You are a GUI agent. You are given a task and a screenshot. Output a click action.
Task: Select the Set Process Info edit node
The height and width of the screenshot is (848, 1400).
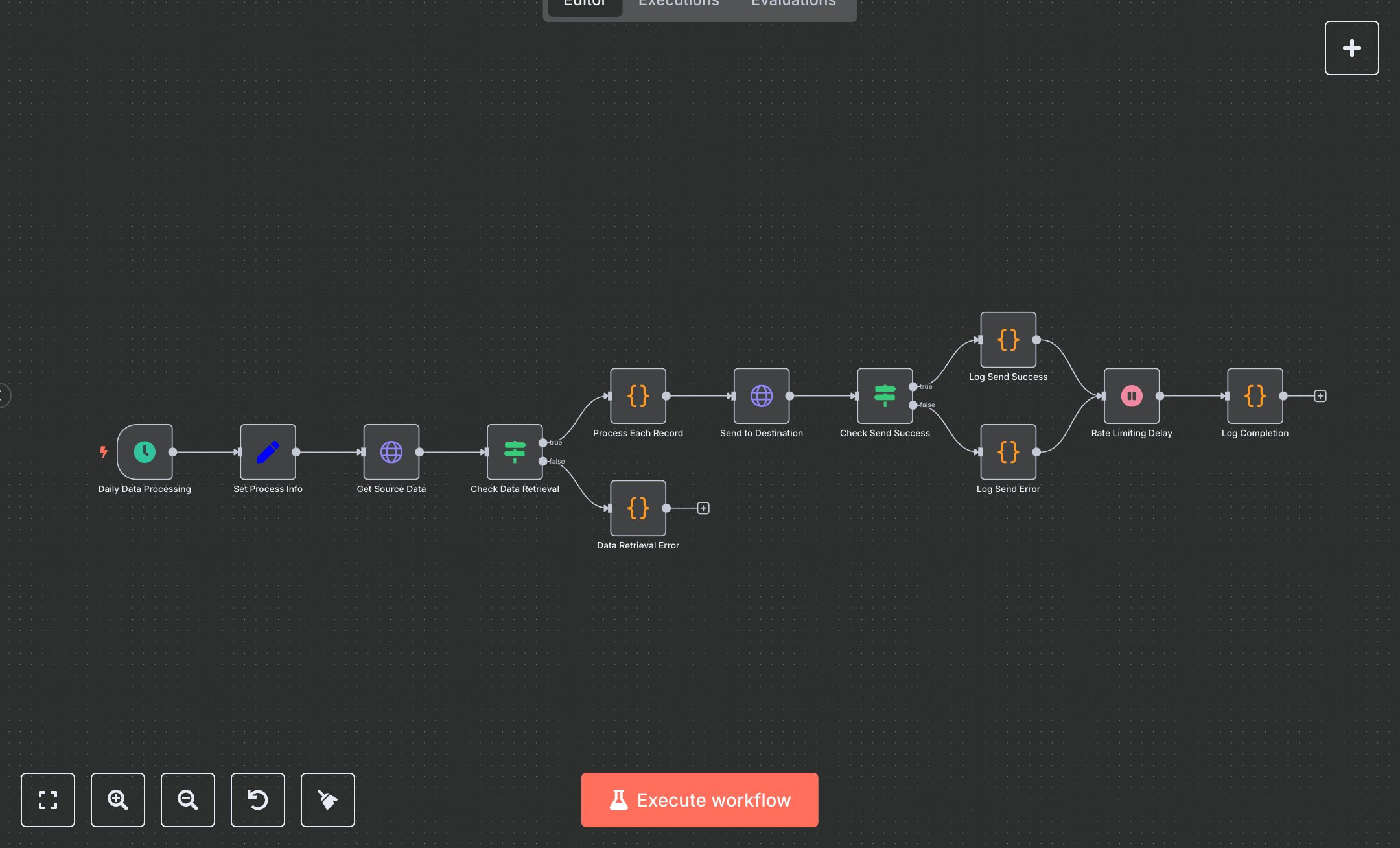[x=267, y=452]
